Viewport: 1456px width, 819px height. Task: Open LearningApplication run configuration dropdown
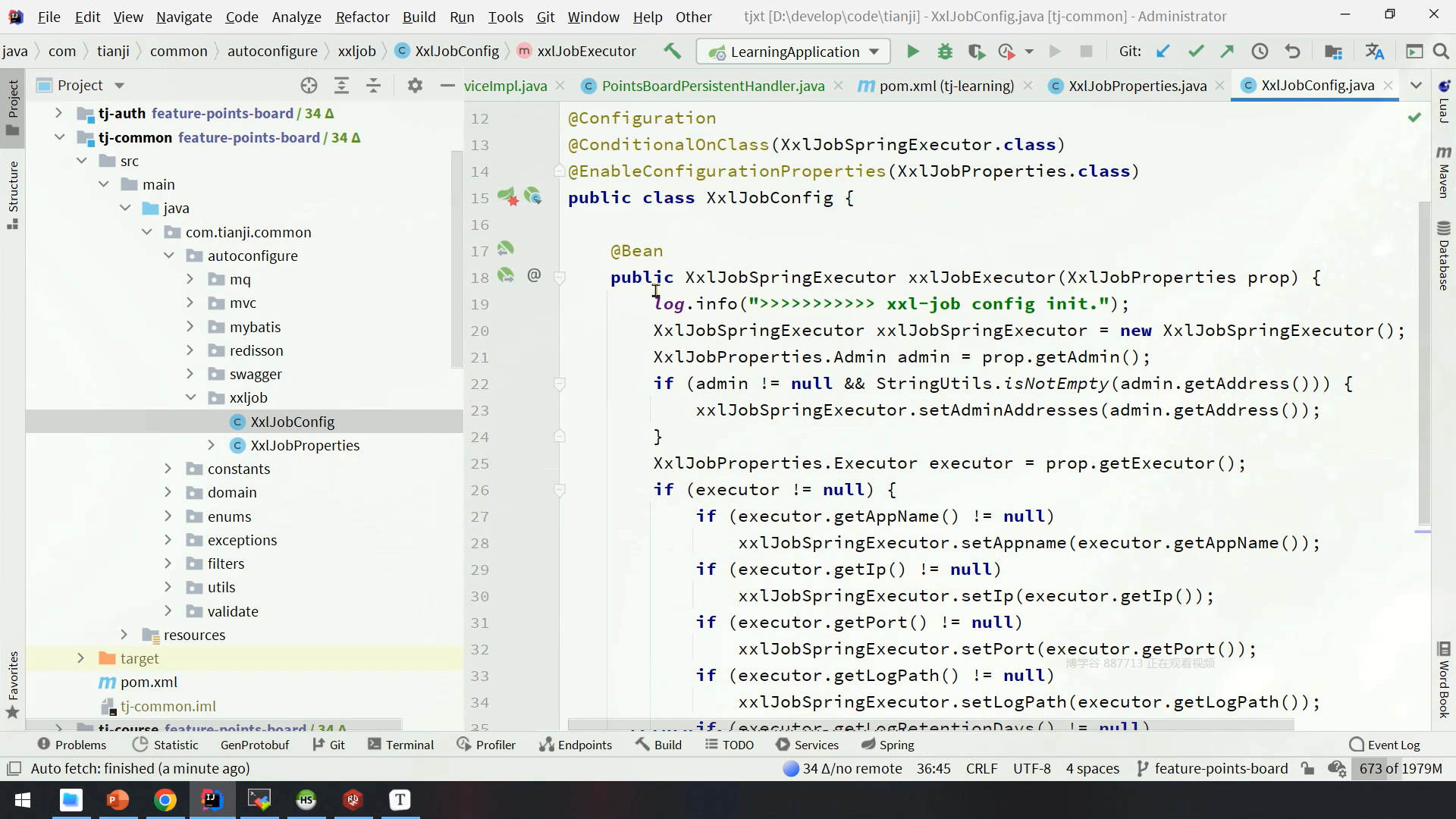click(x=793, y=52)
